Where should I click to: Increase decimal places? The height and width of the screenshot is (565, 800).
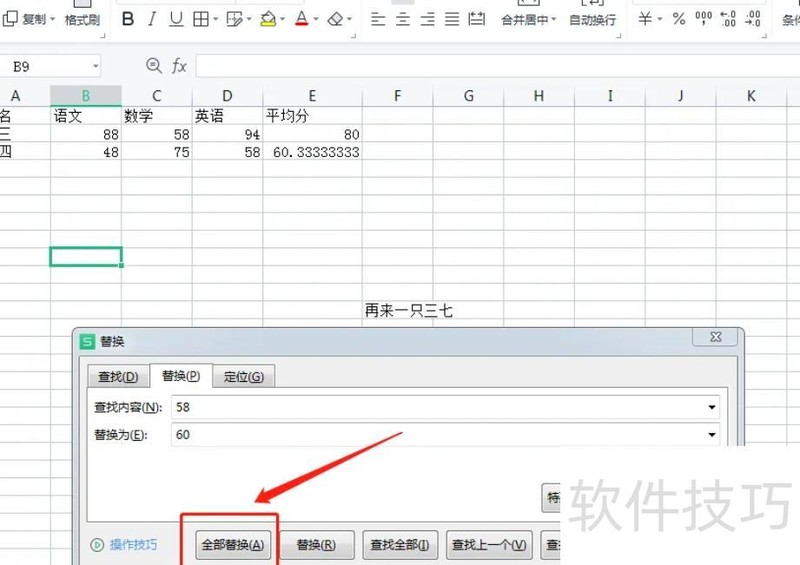pyautogui.click(x=728, y=18)
